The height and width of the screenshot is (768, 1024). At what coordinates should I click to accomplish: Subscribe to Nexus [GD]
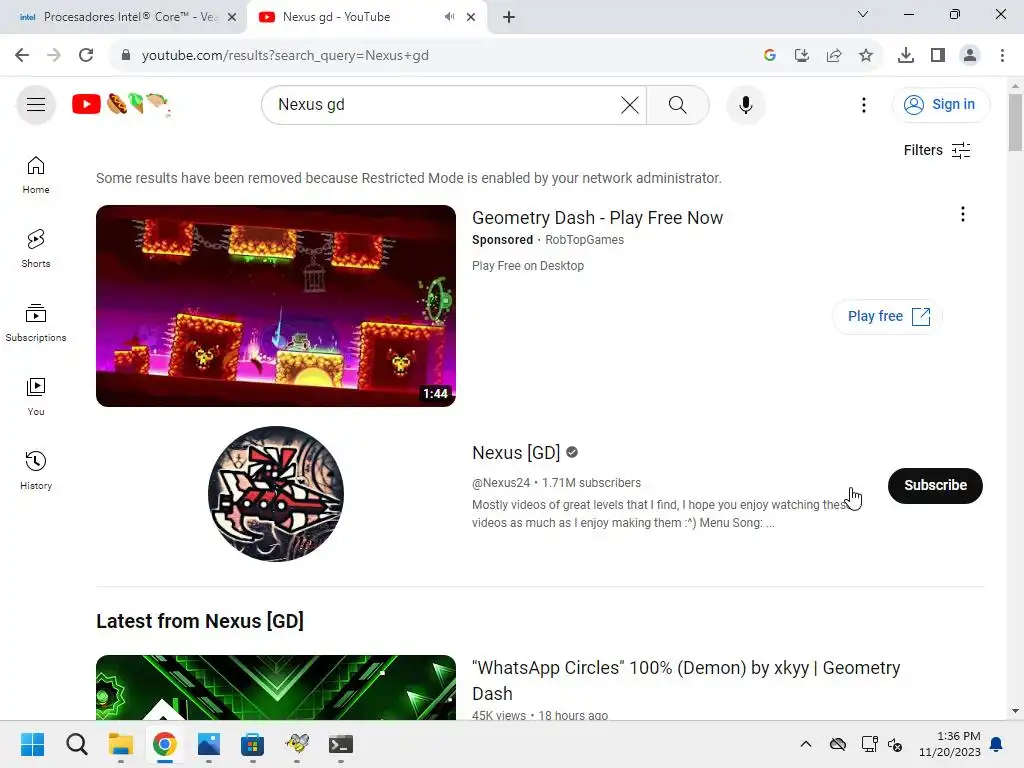pos(935,485)
